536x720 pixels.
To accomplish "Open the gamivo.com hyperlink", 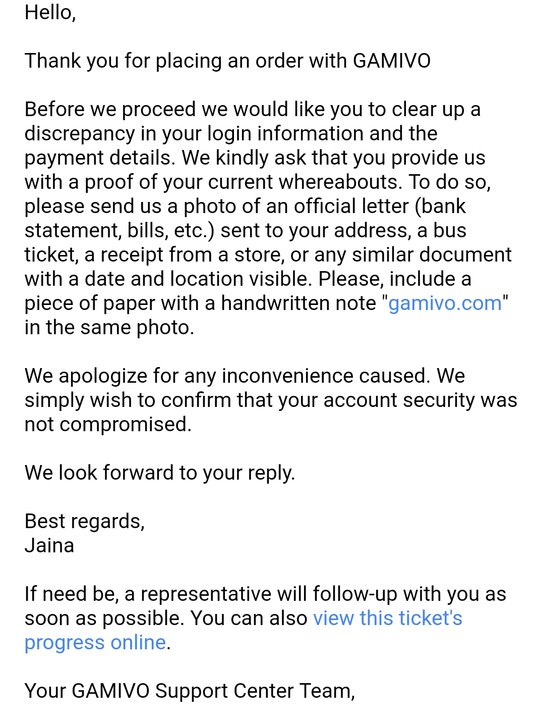I will click(x=445, y=304).
